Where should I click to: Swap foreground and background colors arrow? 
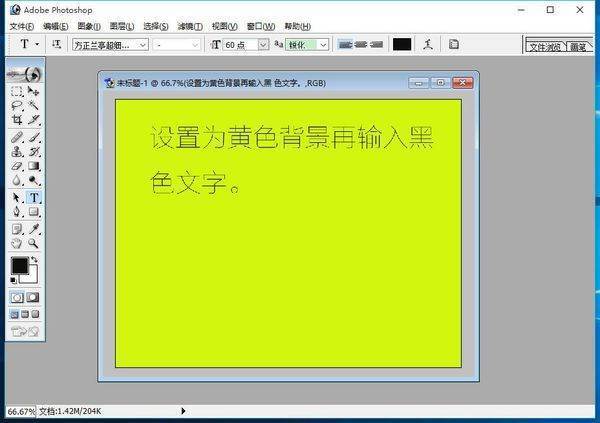pos(34,260)
